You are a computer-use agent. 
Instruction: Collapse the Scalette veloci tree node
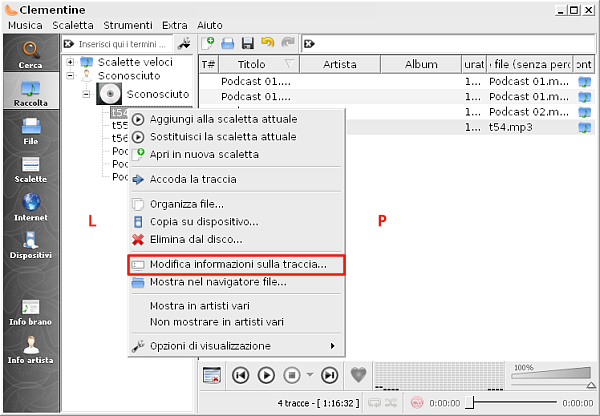71,62
